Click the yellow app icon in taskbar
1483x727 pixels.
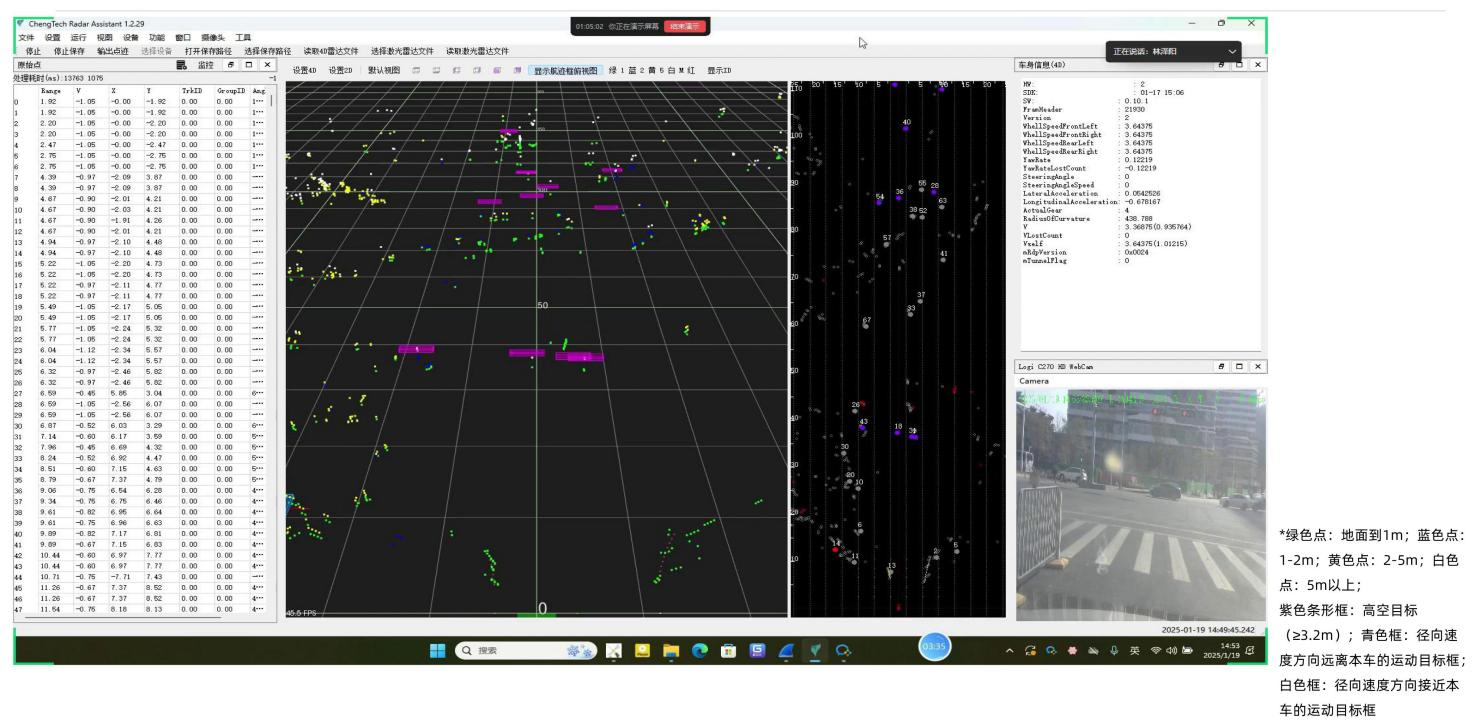(x=642, y=650)
